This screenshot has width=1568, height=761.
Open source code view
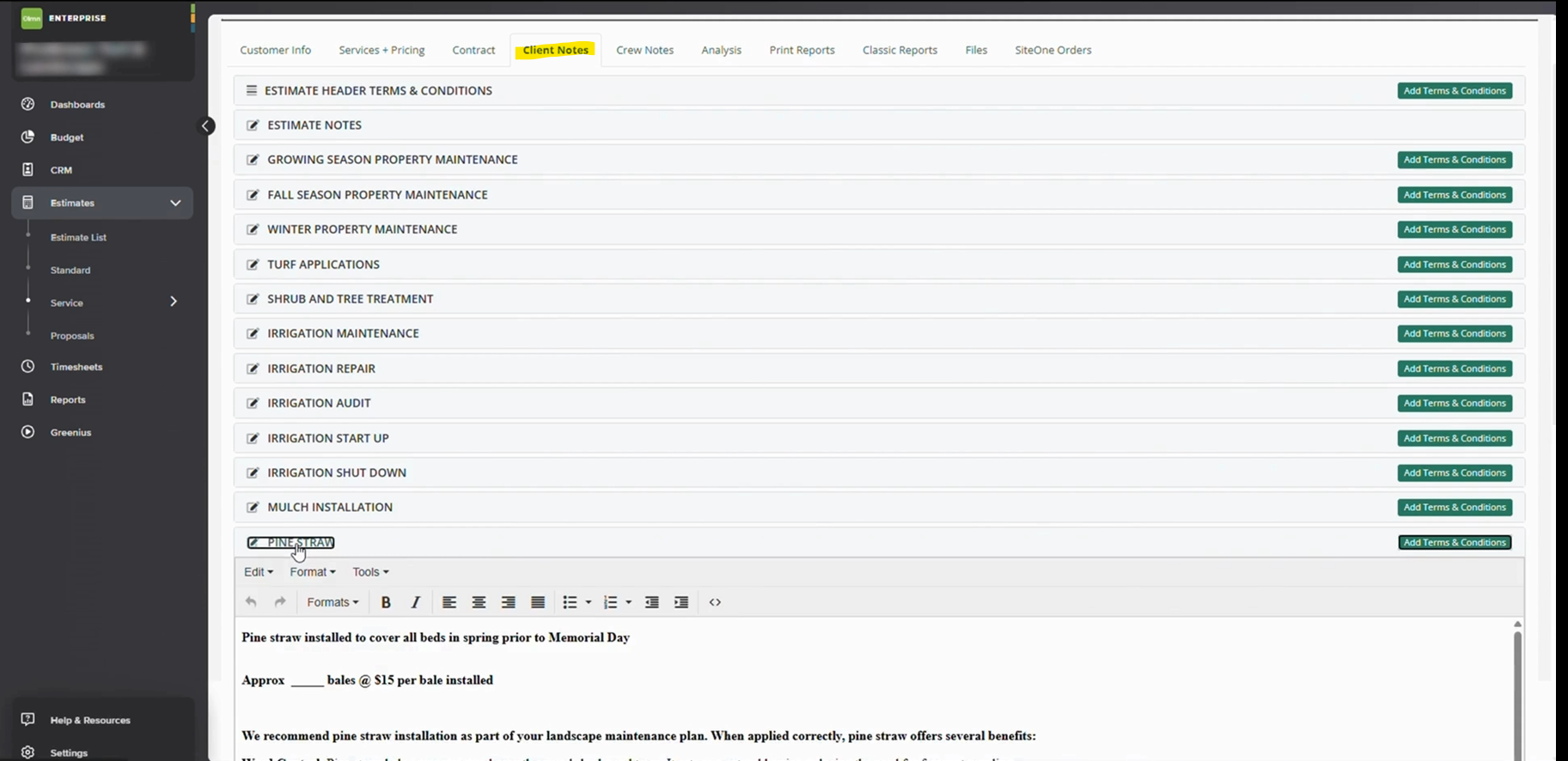715,602
